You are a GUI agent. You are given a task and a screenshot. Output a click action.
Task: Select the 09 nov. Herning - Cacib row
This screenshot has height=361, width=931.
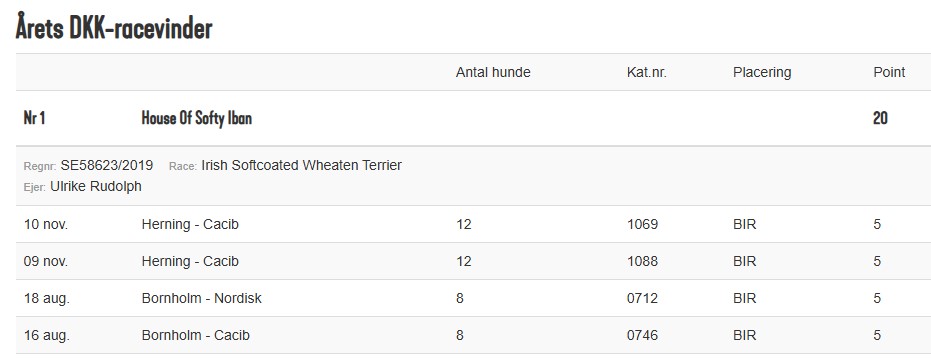click(473, 261)
